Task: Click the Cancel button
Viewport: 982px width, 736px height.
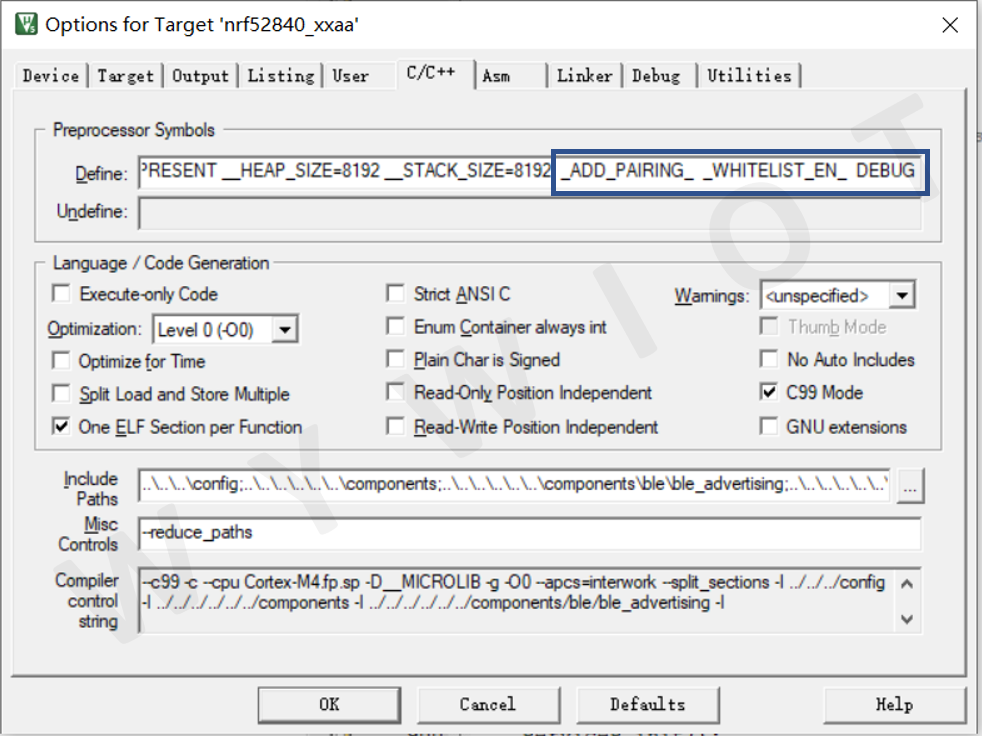Action: click(488, 705)
